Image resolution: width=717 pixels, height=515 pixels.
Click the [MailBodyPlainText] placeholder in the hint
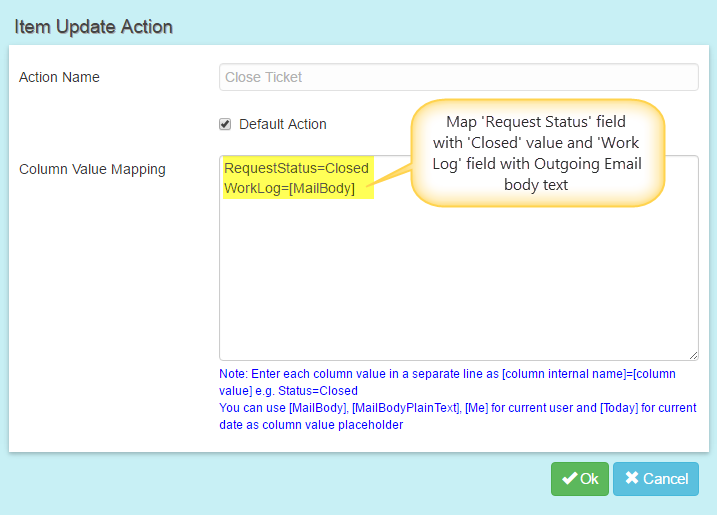(407, 408)
